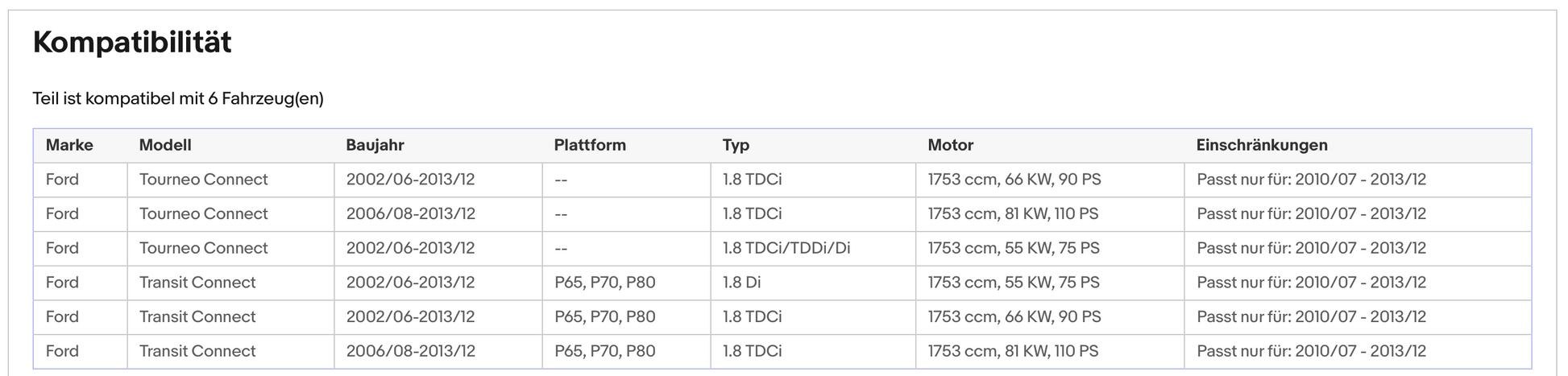Click the Kompatibilität heading
The width and height of the screenshot is (1568, 376).
[132, 43]
